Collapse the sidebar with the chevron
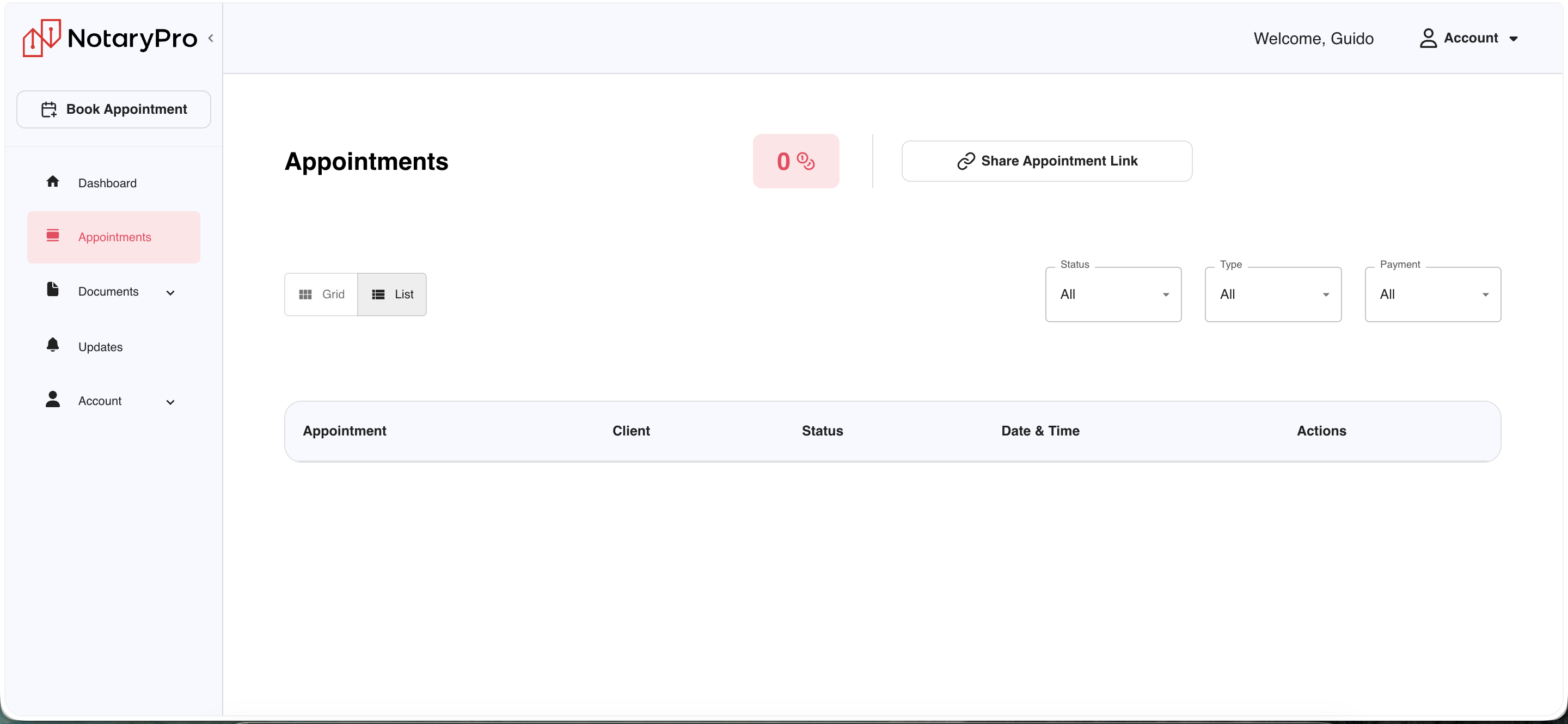 211,38
